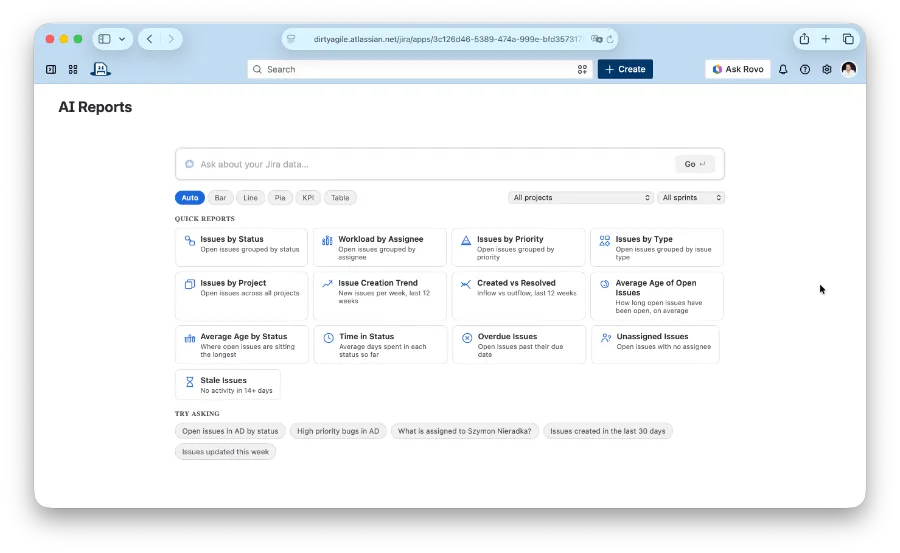
Task: Click 'No activity in 14+ days' description
Action: (236, 391)
